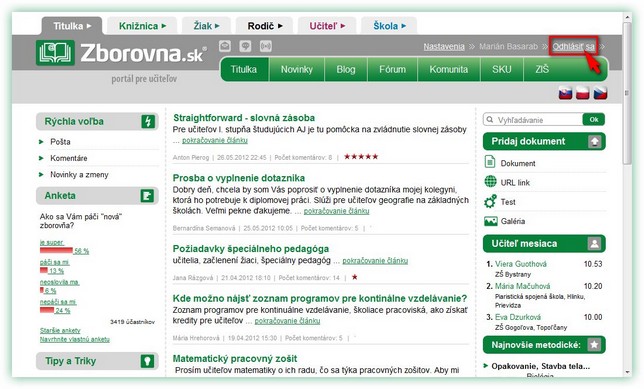The image size is (644, 389).
Task: Click the Zborovna.sk book logo
Action: 55,53
